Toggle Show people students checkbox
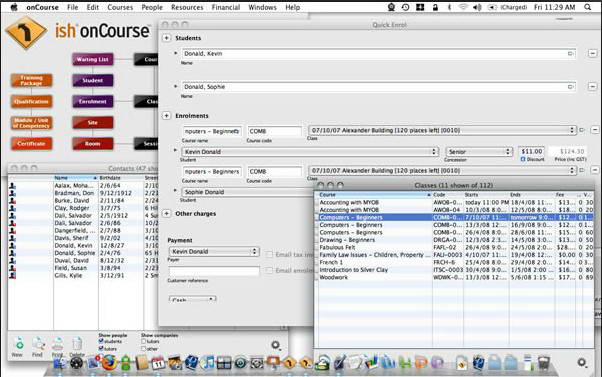Viewport: 602px width, 377px height. 101,341
